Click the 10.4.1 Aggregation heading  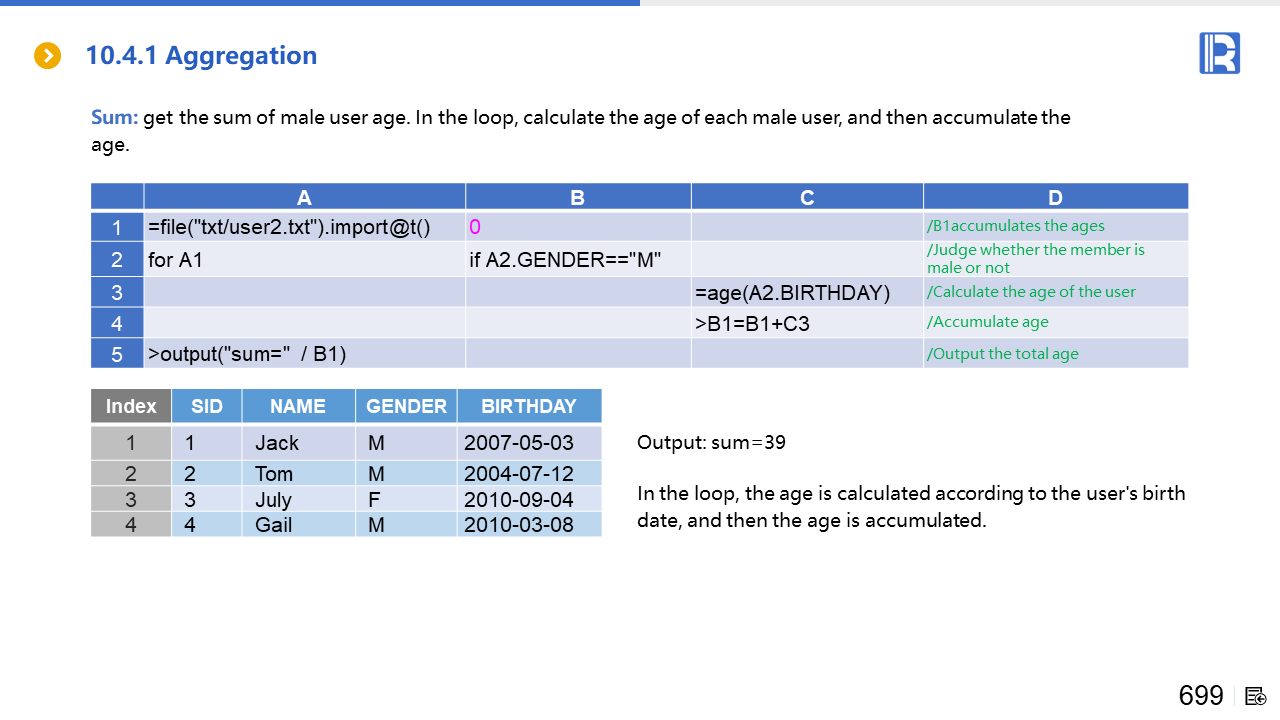tap(201, 56)
